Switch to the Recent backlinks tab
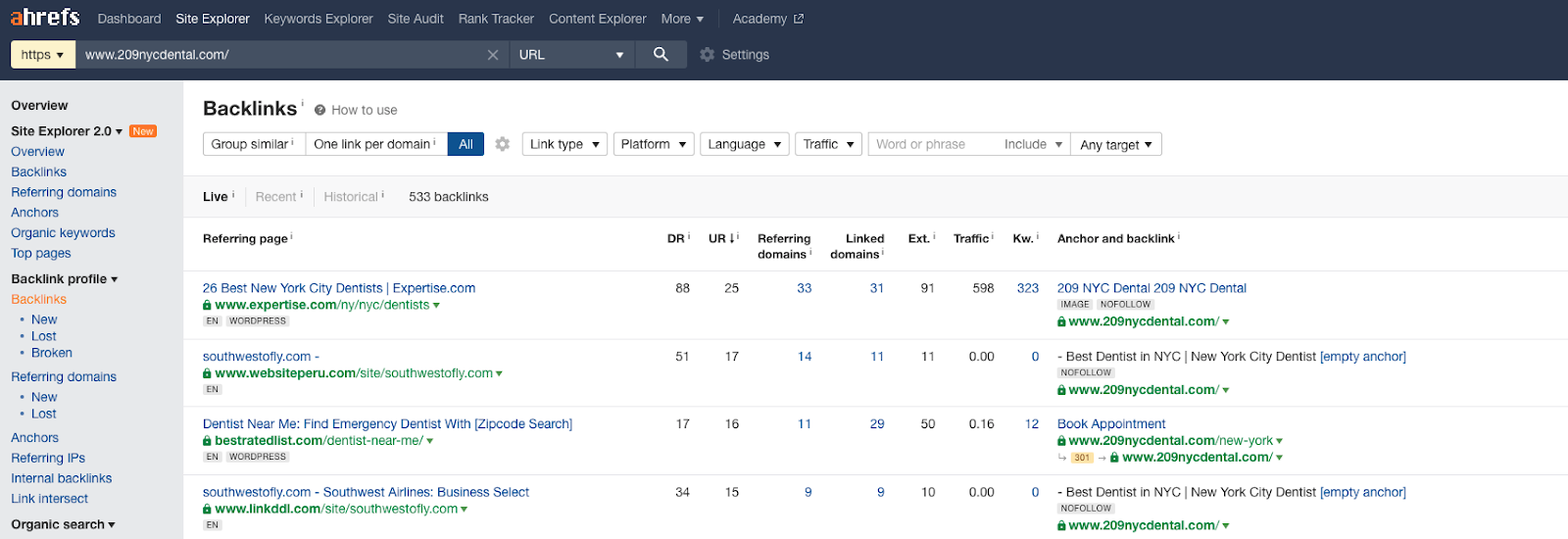Viewport: 1568px width, 539px height. tap(276, 197)
